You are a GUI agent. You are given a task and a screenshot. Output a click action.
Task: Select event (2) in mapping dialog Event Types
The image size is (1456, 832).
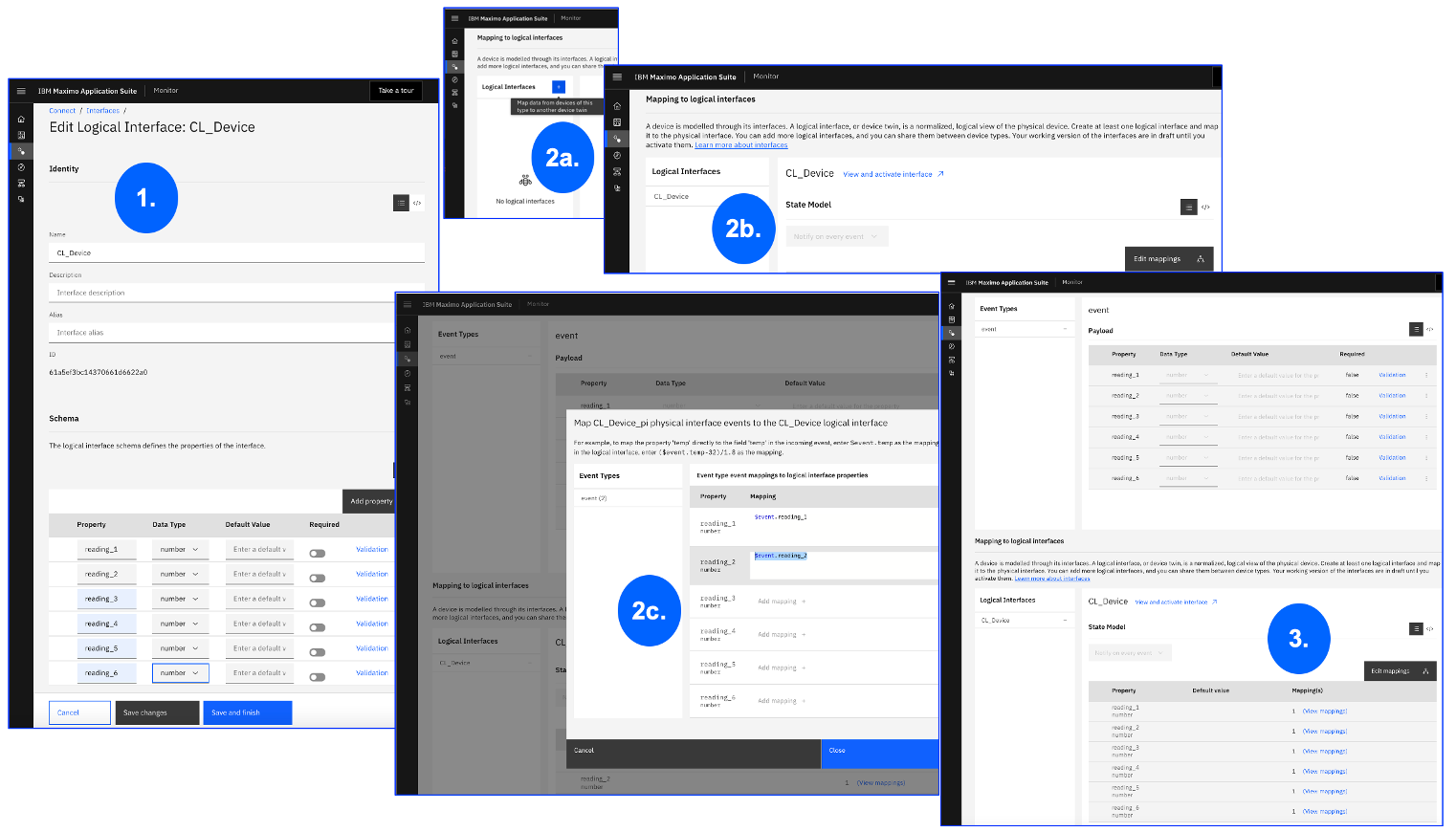click(629, 498)
